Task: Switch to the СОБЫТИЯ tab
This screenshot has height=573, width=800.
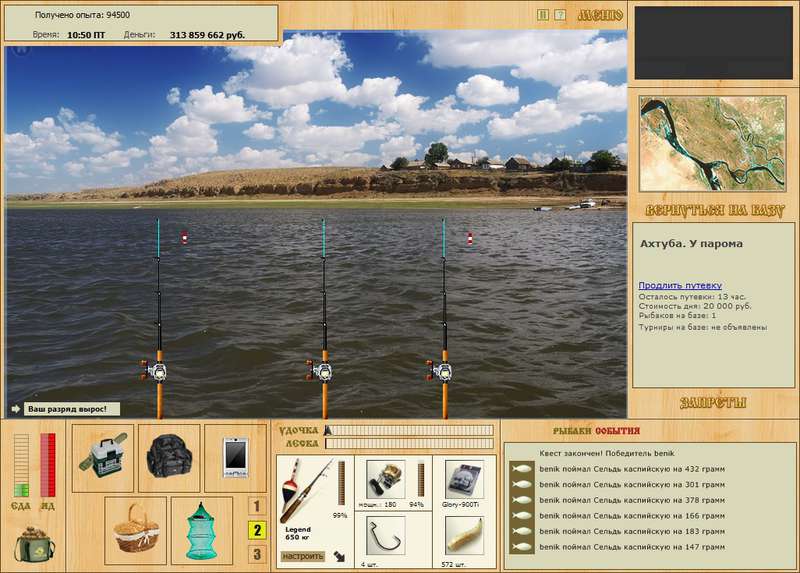Action: click(x=617, y=431)
